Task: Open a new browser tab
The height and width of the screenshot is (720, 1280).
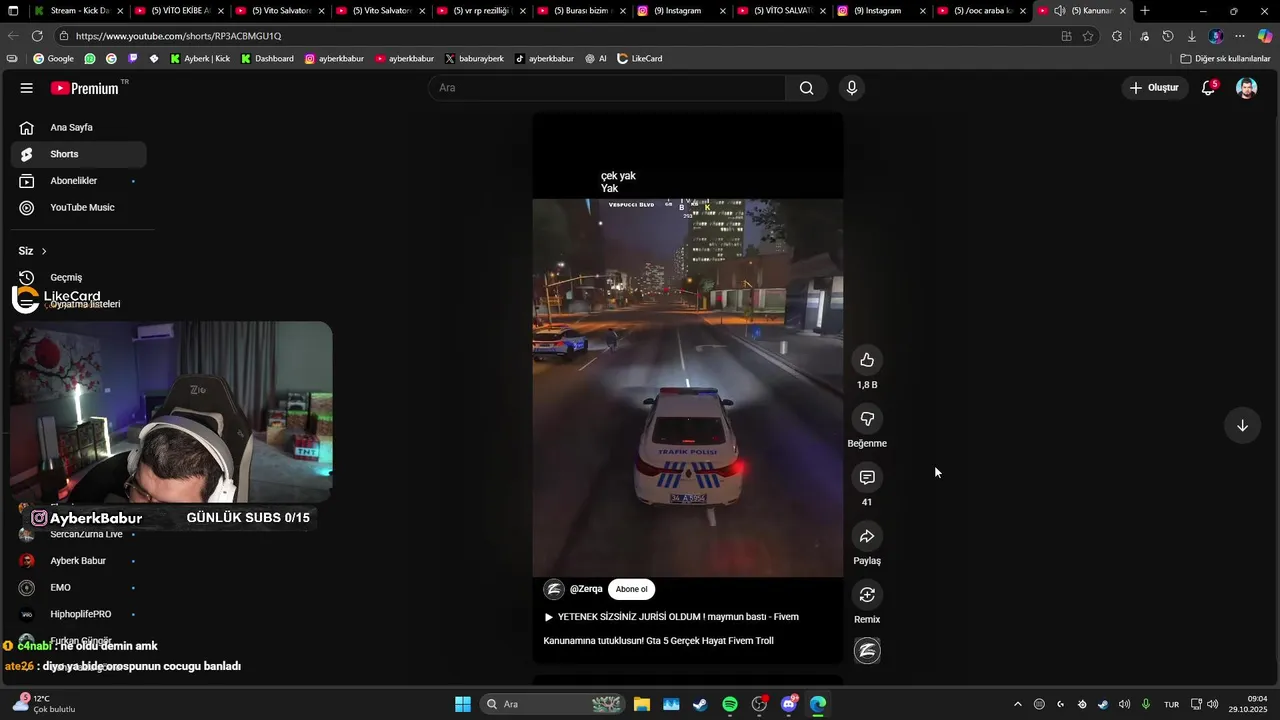Action: click(x=1145, y=11)
